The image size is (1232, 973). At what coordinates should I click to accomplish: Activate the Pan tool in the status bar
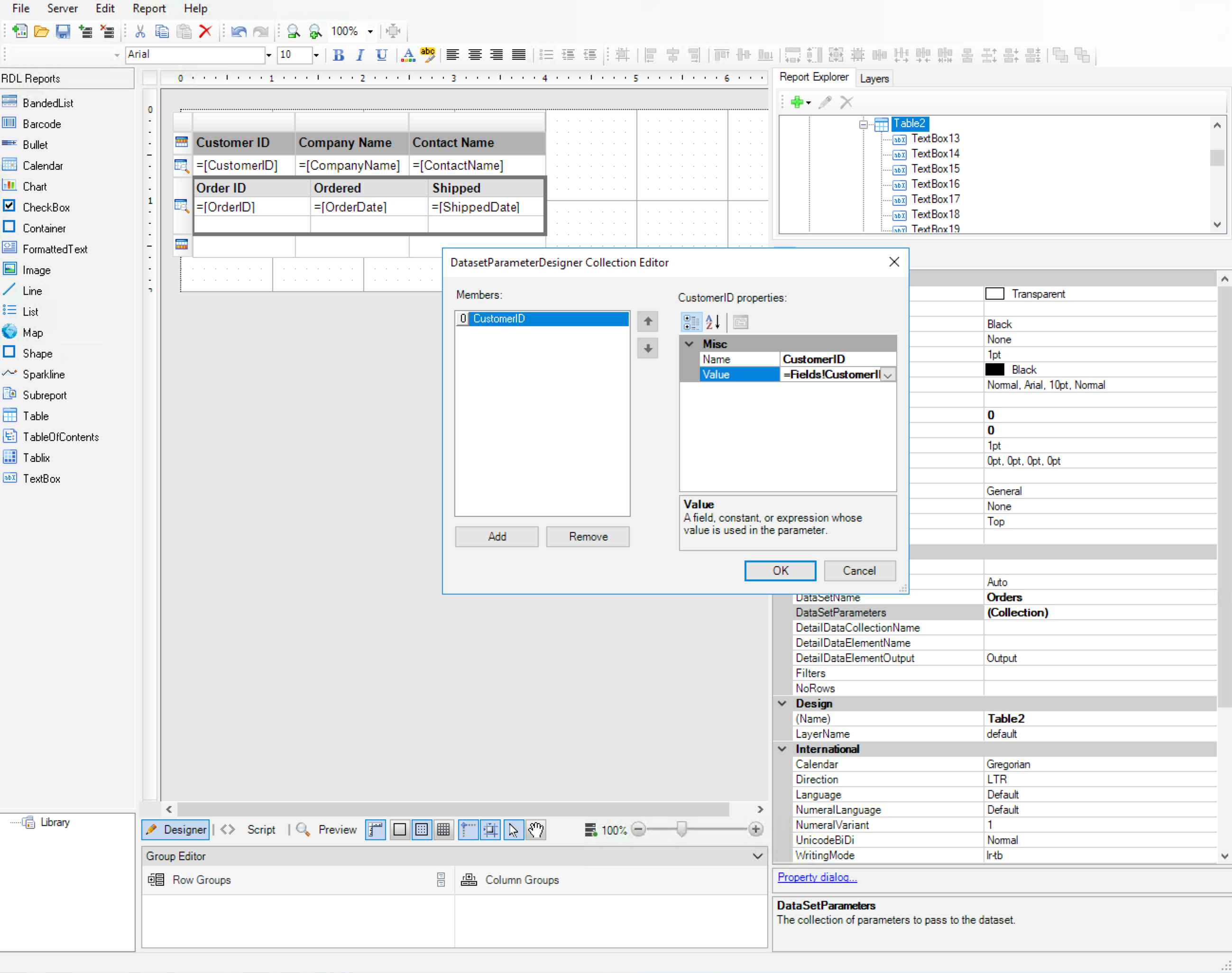point(536,829)
